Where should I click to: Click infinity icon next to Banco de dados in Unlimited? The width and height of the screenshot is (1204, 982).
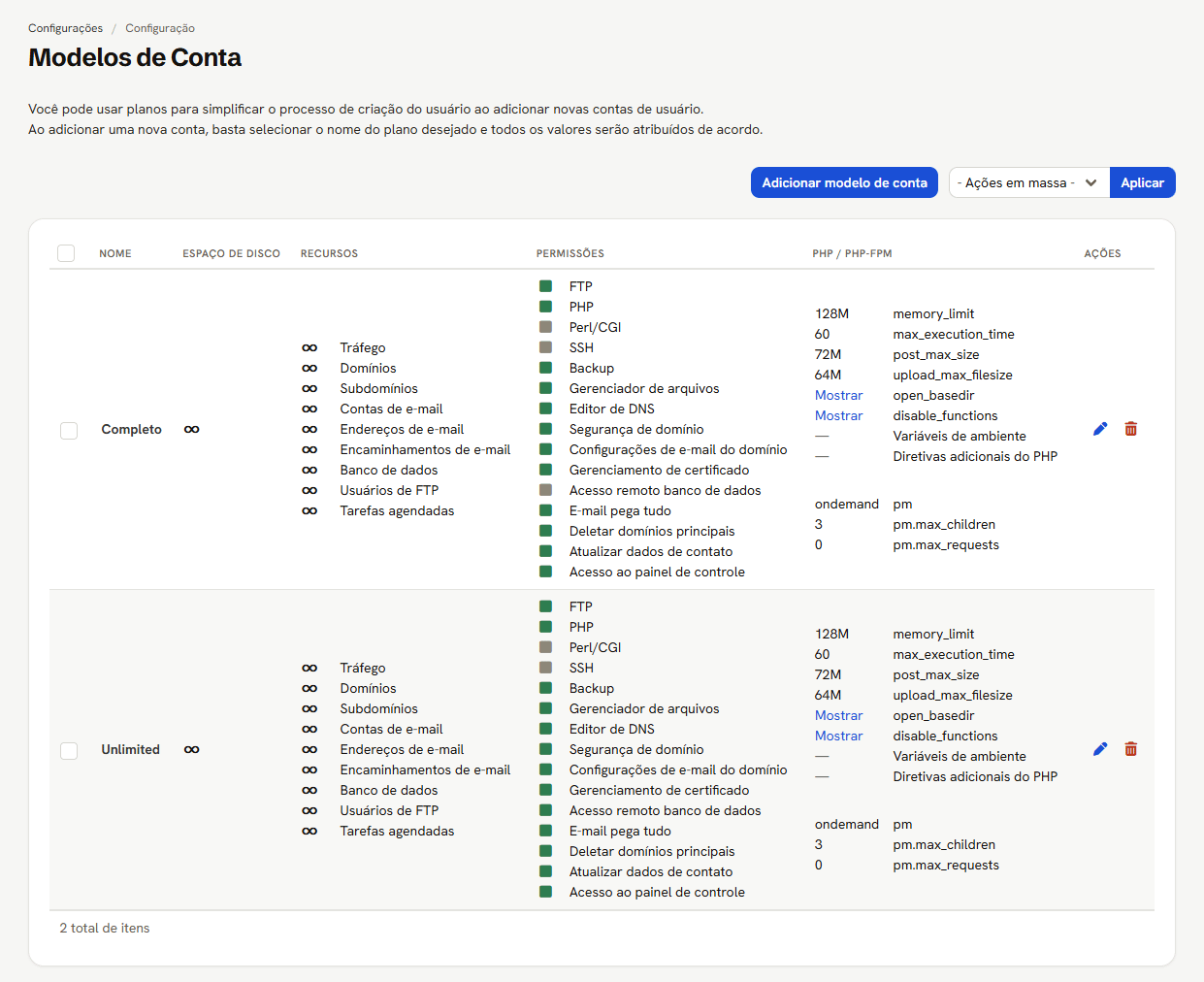[309, 790]
